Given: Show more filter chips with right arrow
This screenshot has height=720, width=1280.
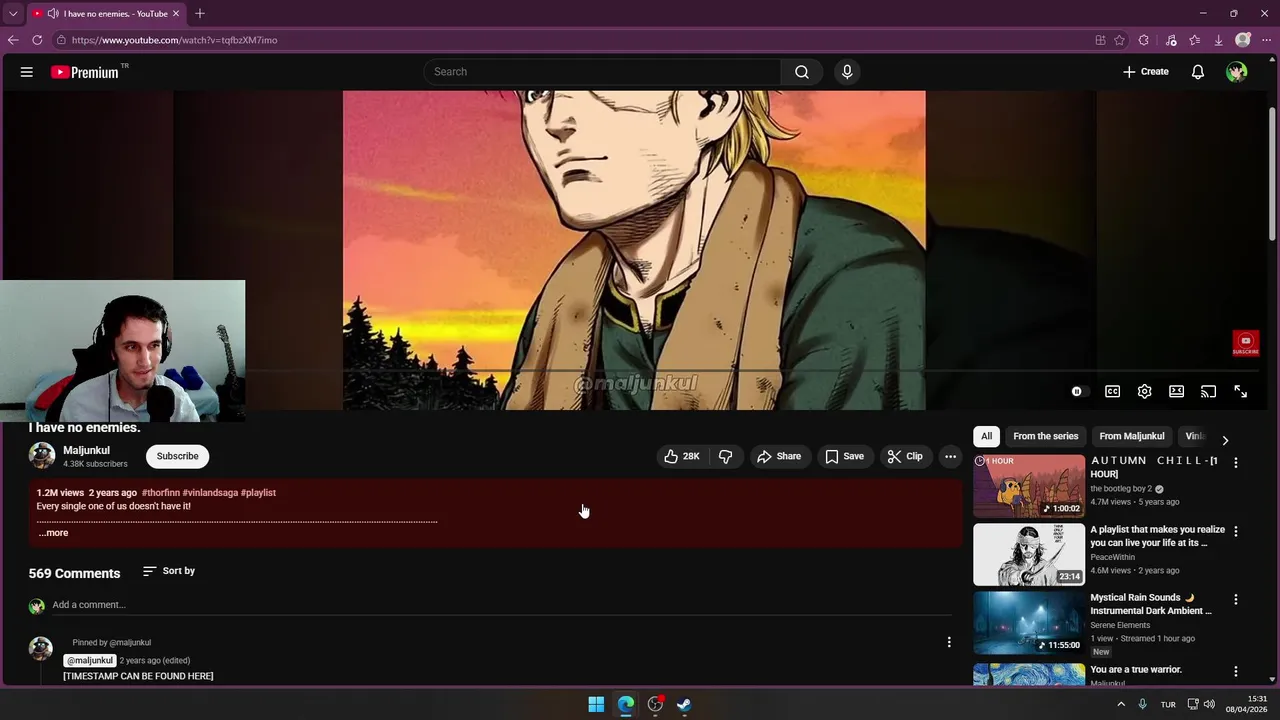Looking at the screenshot, I should [1225, 440].
